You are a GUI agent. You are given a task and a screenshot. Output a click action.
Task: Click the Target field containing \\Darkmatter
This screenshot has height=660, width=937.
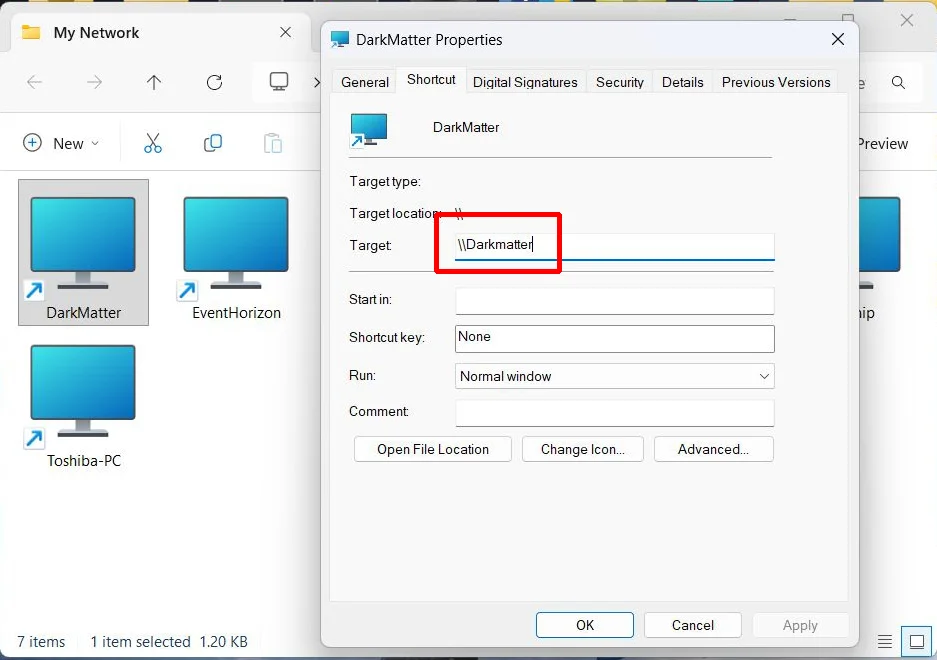tap(614, 246)
